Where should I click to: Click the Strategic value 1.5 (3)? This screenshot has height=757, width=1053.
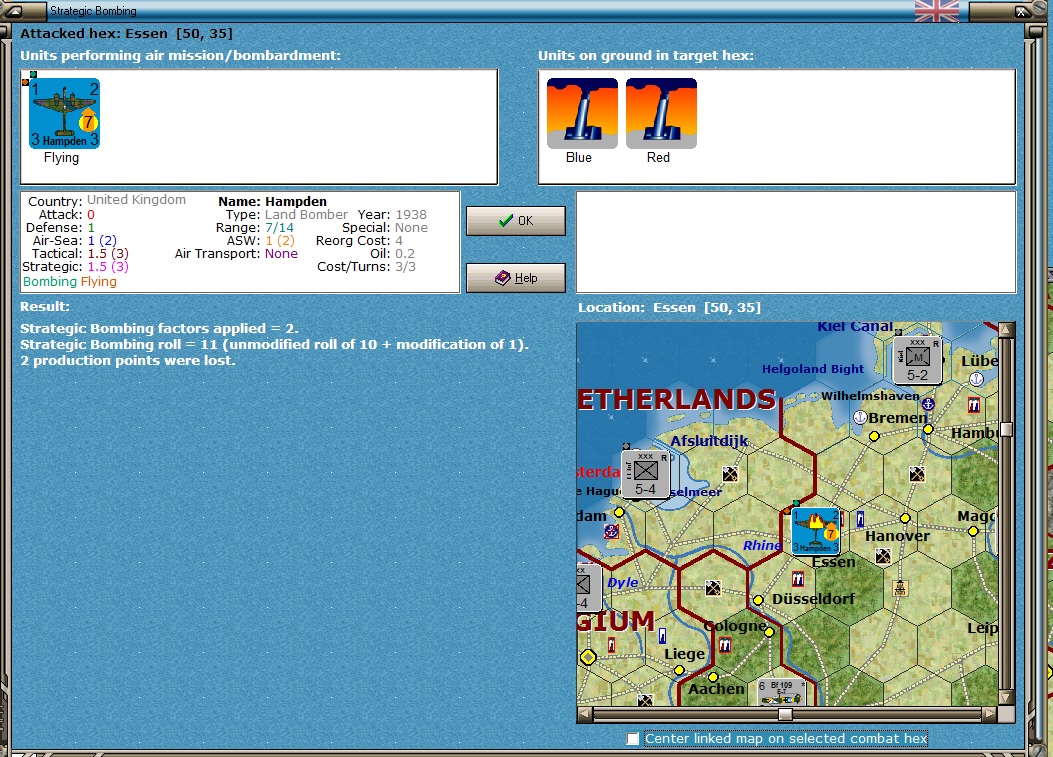108,267
